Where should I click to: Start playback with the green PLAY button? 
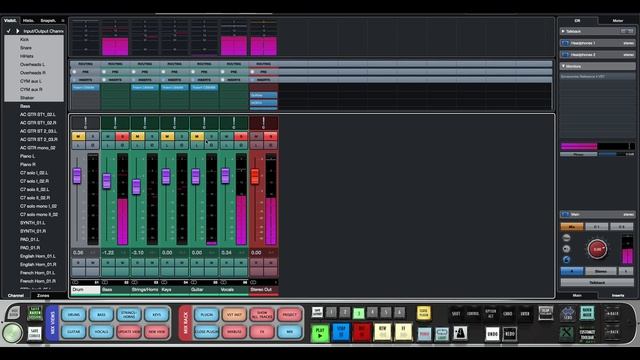[320, 333]
